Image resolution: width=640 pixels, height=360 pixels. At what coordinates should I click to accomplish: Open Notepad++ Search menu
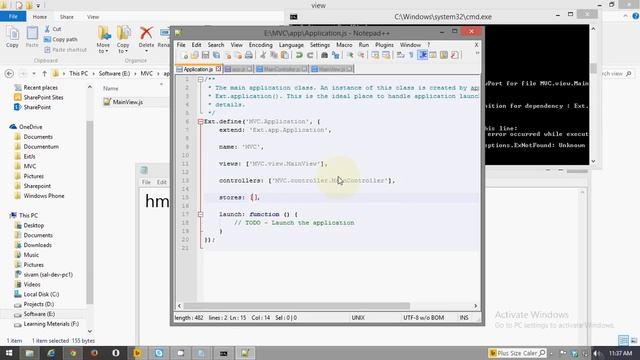pos(216,45)
